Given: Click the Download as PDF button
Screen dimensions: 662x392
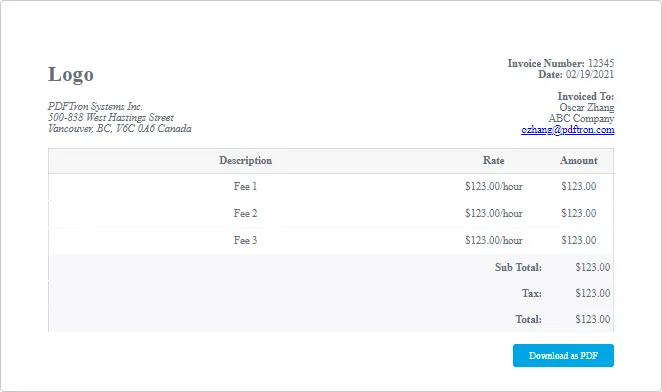Looking at the screenshot, I should (563, 355).
